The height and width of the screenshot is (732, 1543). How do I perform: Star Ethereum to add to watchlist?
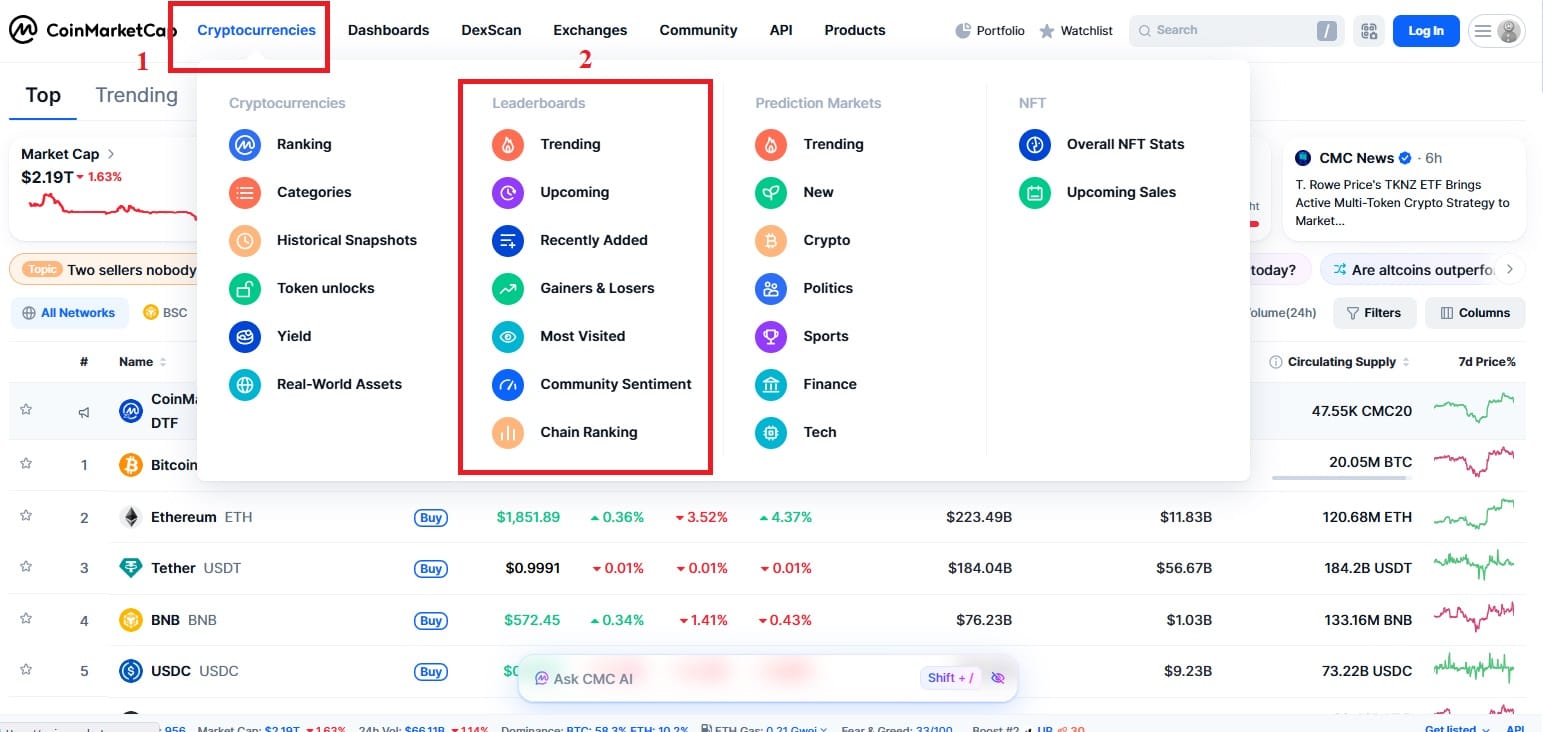tap(26, 516)
